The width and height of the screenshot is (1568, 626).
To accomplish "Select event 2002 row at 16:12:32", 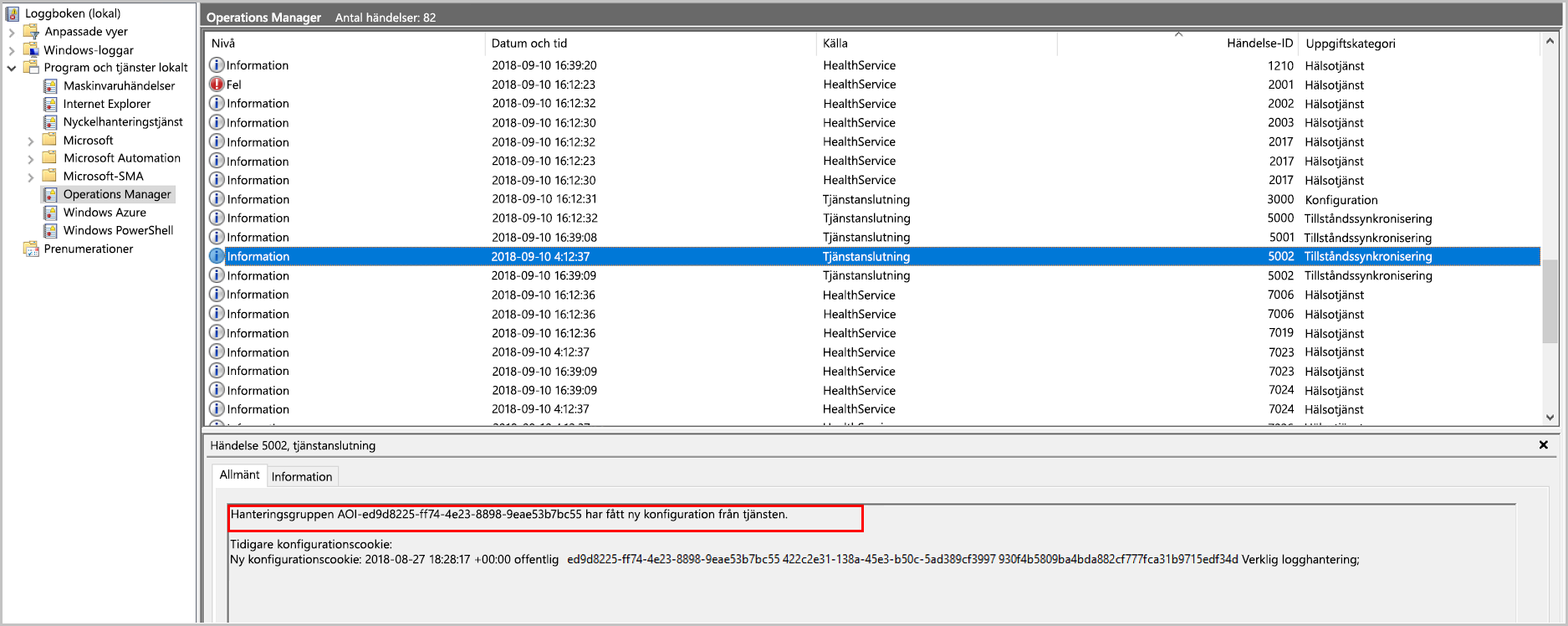I will point(873,103).
